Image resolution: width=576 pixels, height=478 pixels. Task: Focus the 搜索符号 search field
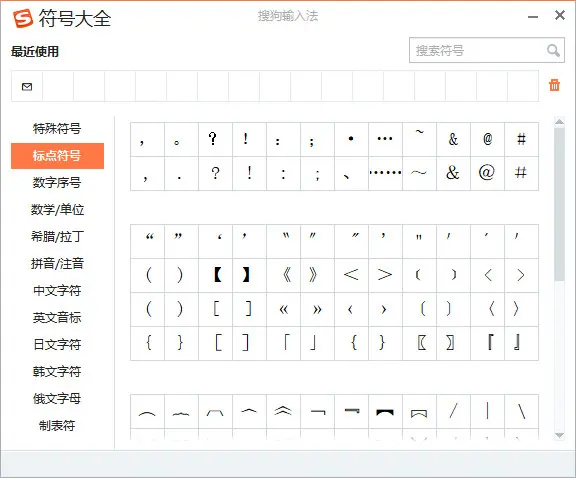pos(487,50)
